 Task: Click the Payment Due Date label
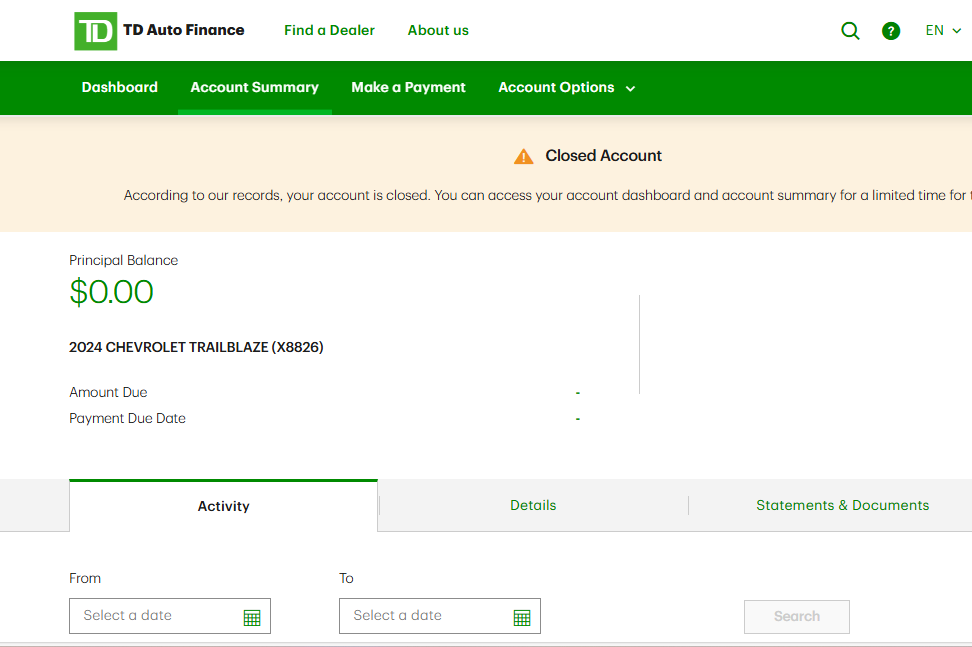pyautogui.click(x=127, y=418)
